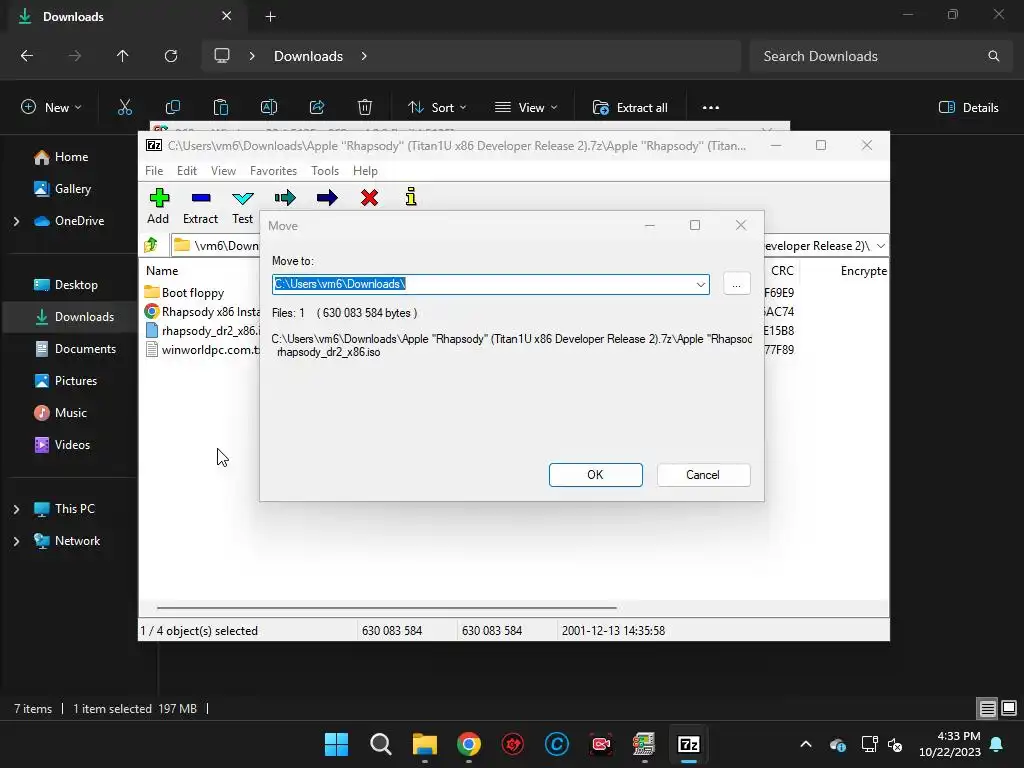Viewport: 1024px width, 768px height.
Task: Open the New dropdown in Explorer
Action: [x=52, y=108]
